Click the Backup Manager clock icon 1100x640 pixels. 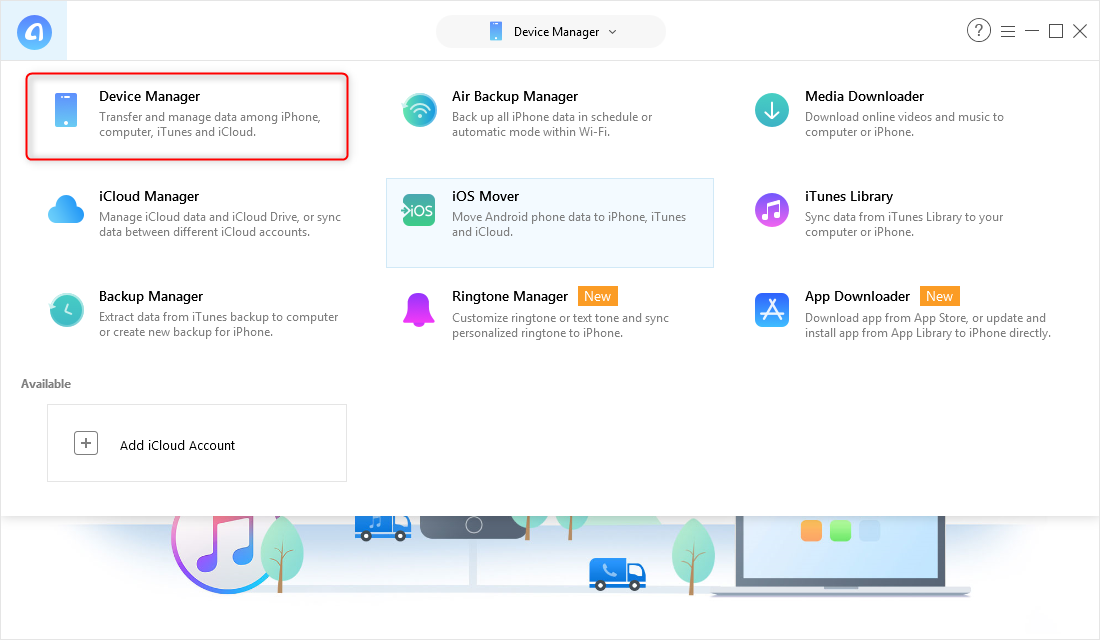[66, 309]
